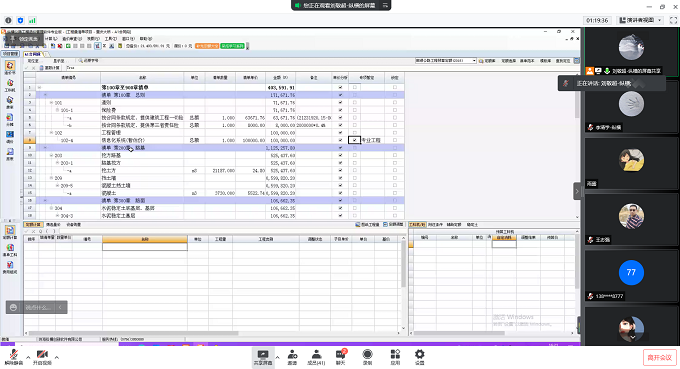
Task: Collapse tree node 209 挡土墙
Action: (51, 178)
